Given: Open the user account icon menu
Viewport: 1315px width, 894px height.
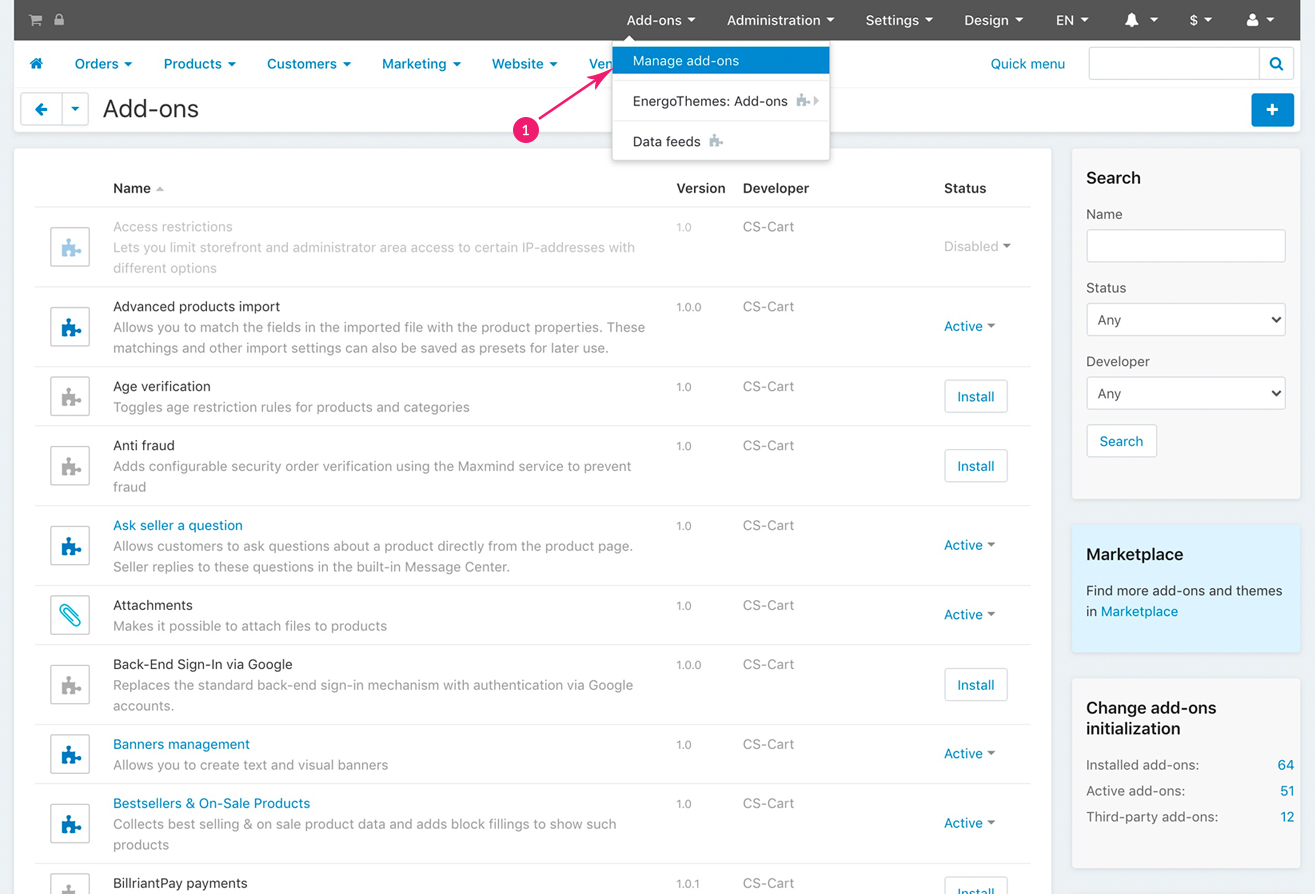Looking at the screenshot, I should (x=1260, y=20).
